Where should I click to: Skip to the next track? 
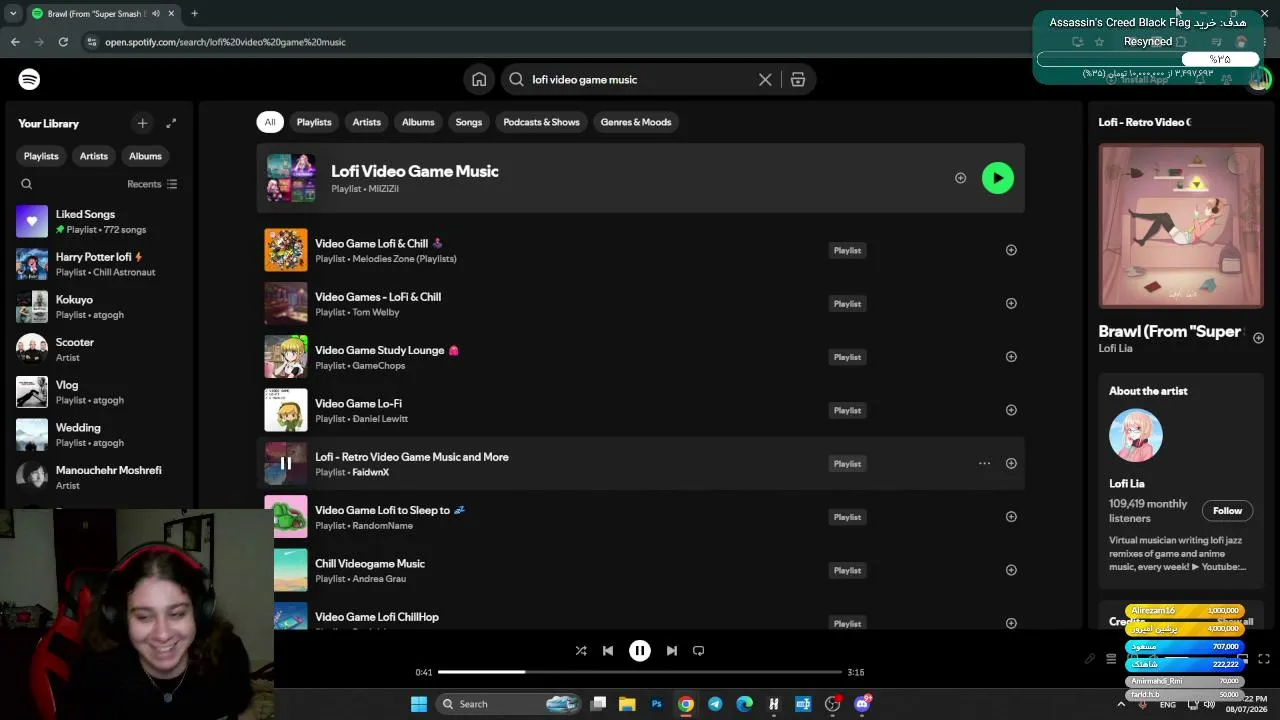point(672,650)
